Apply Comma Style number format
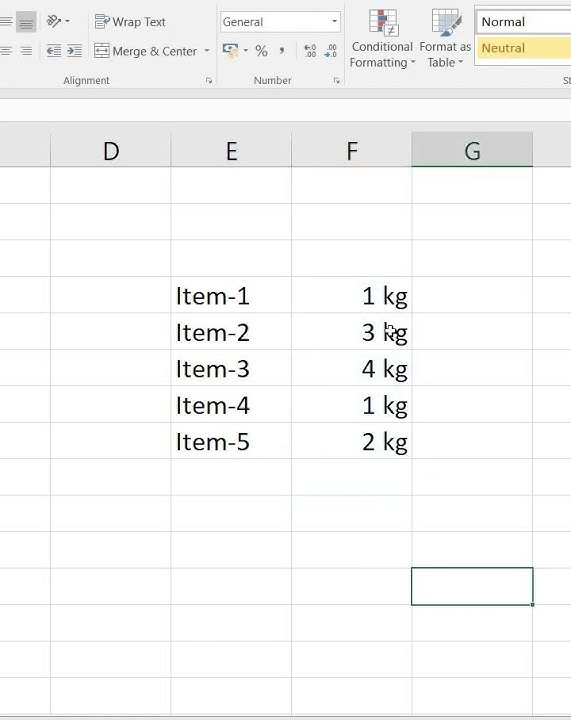This screenshot has width=571, height=720. point(282,51)
